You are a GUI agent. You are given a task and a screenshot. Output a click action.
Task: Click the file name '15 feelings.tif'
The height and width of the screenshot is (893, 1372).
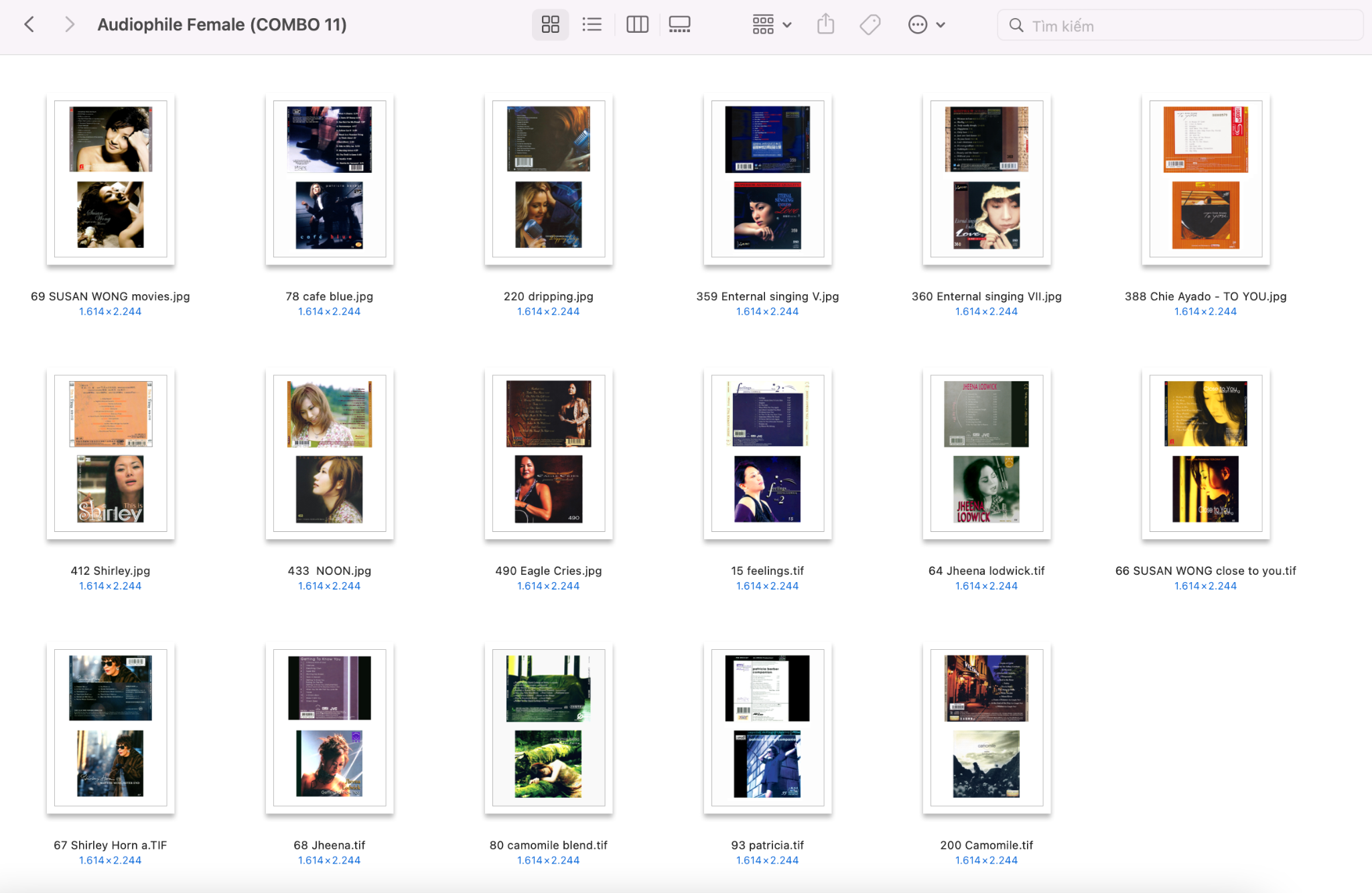768,571
